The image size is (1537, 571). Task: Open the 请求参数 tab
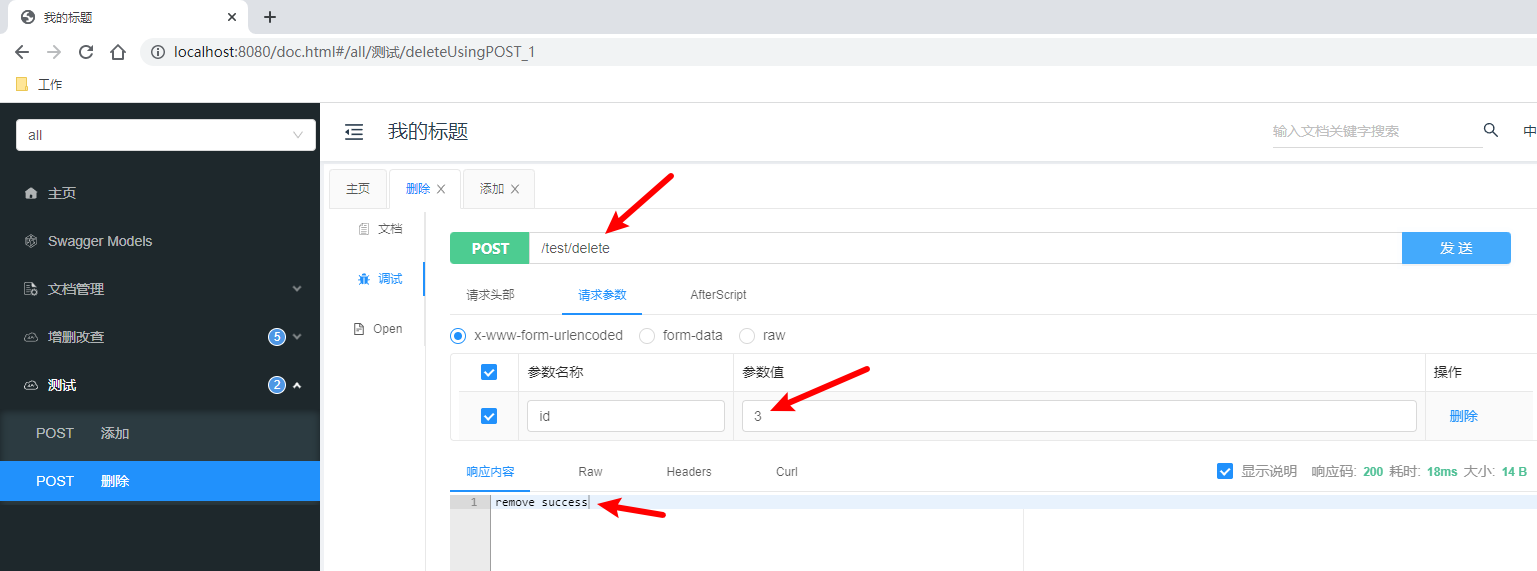(602, 295)
